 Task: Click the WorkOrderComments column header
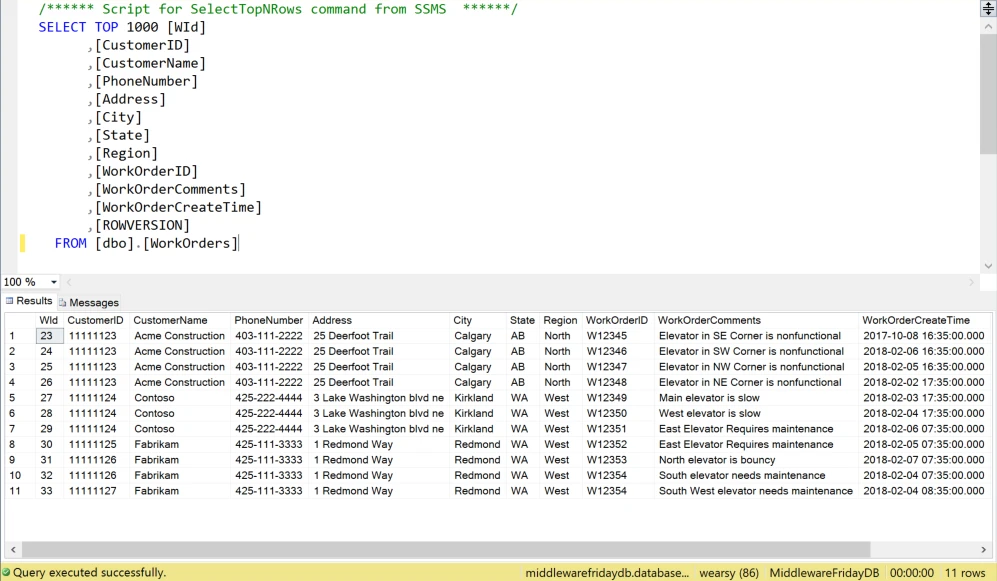(708, 320)
